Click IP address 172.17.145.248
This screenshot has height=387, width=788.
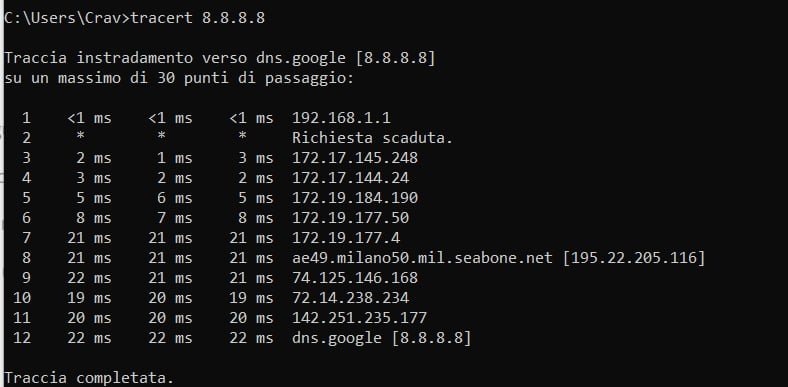pos(355,158)
